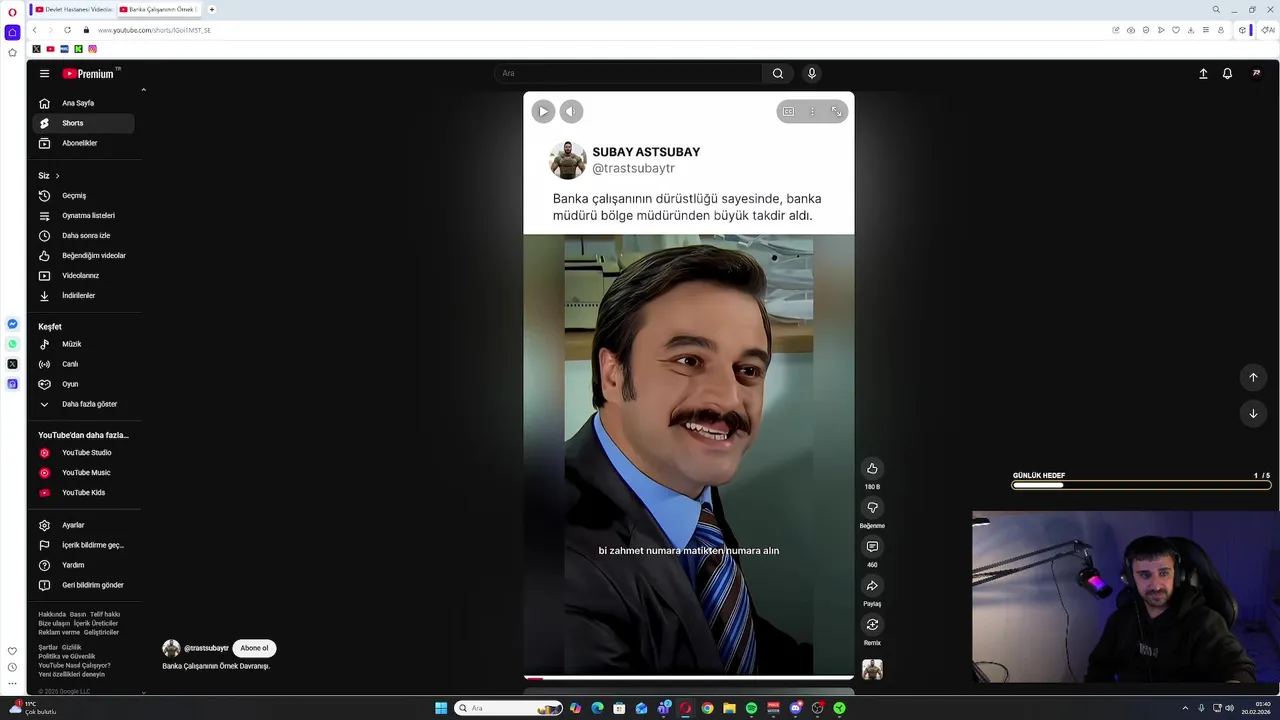
Task: Select Shorts in the sidebar
Action: pos(83,123)
